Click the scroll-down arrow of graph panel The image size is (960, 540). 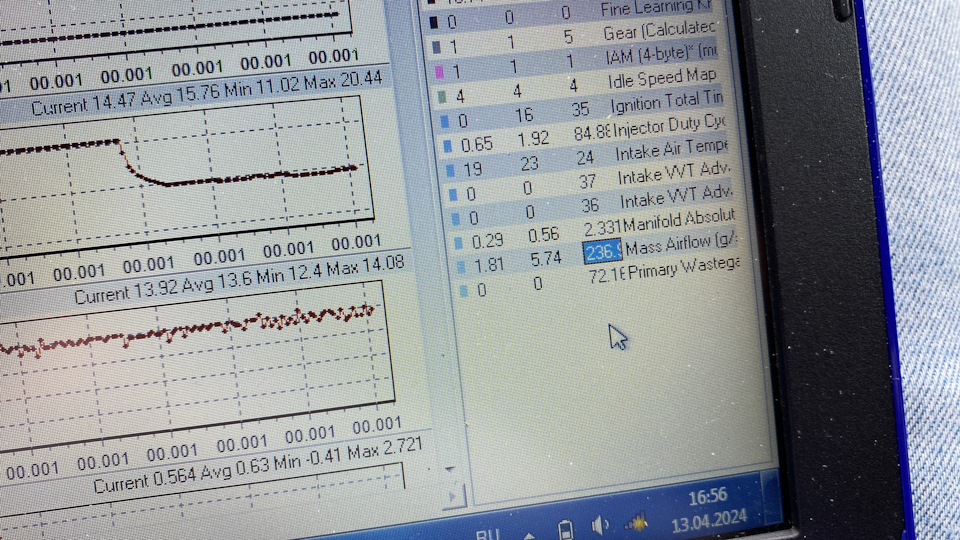(450, 470)
